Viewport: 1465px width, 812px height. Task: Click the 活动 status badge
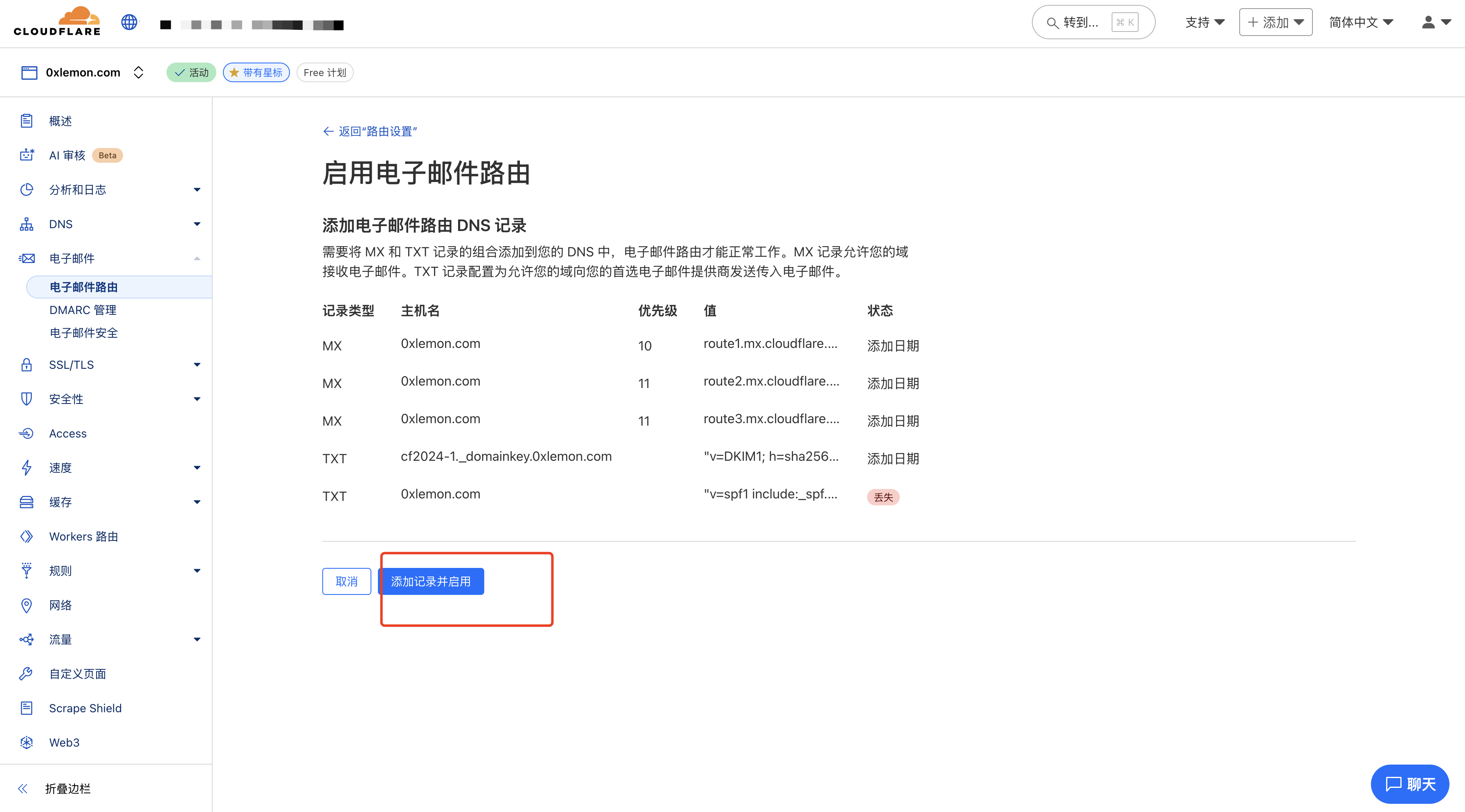coord(191,72)
